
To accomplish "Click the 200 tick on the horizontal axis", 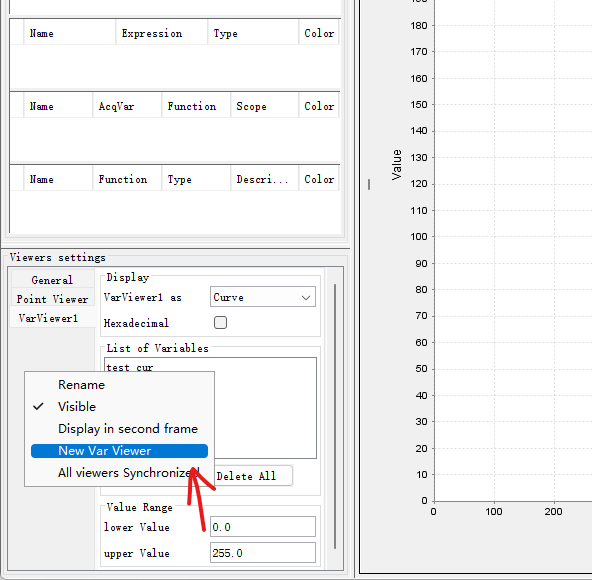I will click(553, 512).
